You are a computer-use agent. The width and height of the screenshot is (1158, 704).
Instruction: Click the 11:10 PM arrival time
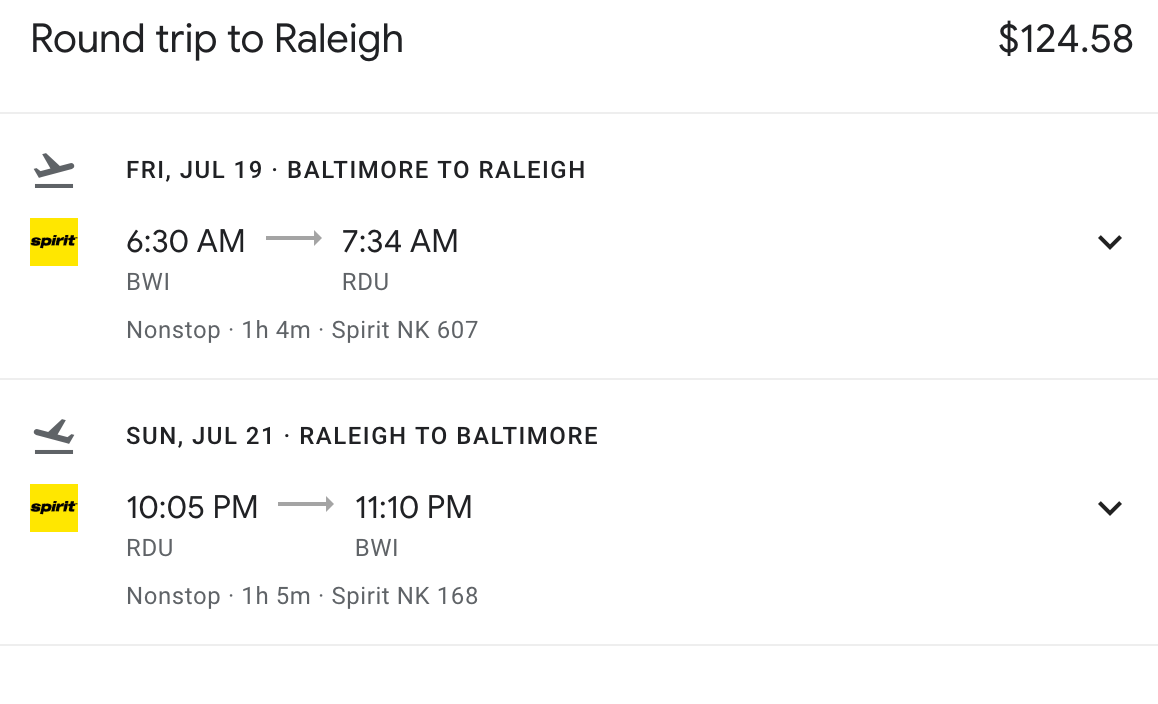point(414,507)
